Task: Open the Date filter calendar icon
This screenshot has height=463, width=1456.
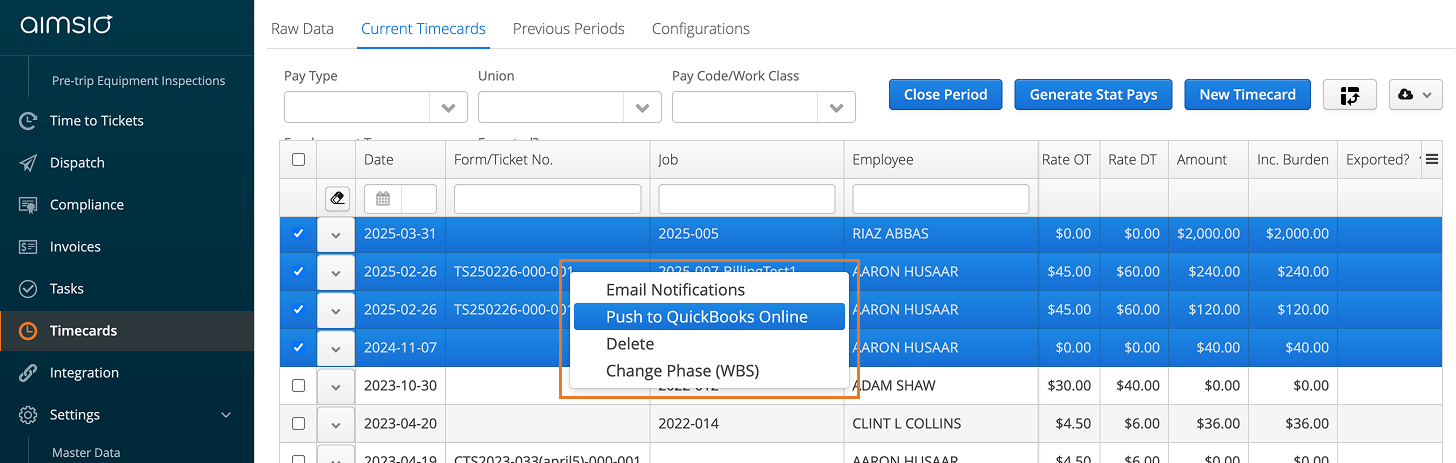Action: click(x=383, y=199)
